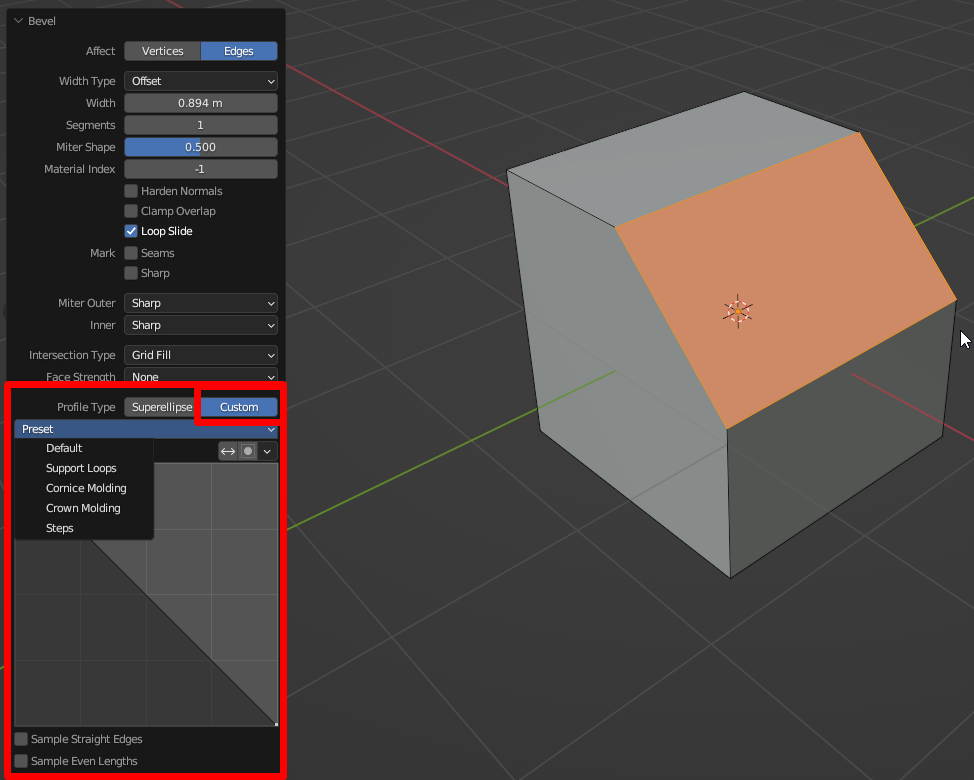Open the Face Strength dropdown
The image size is (974, 780).
coord(201,377)
